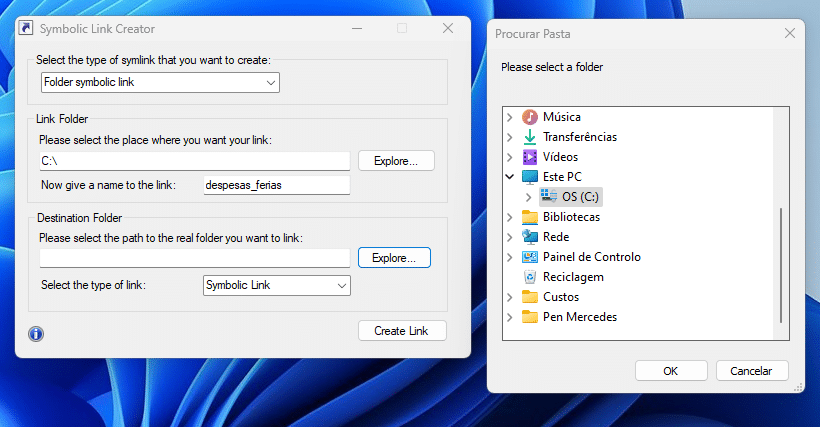Open the symlink type dropdown 'Folder symbolic link'

point(161,83)
